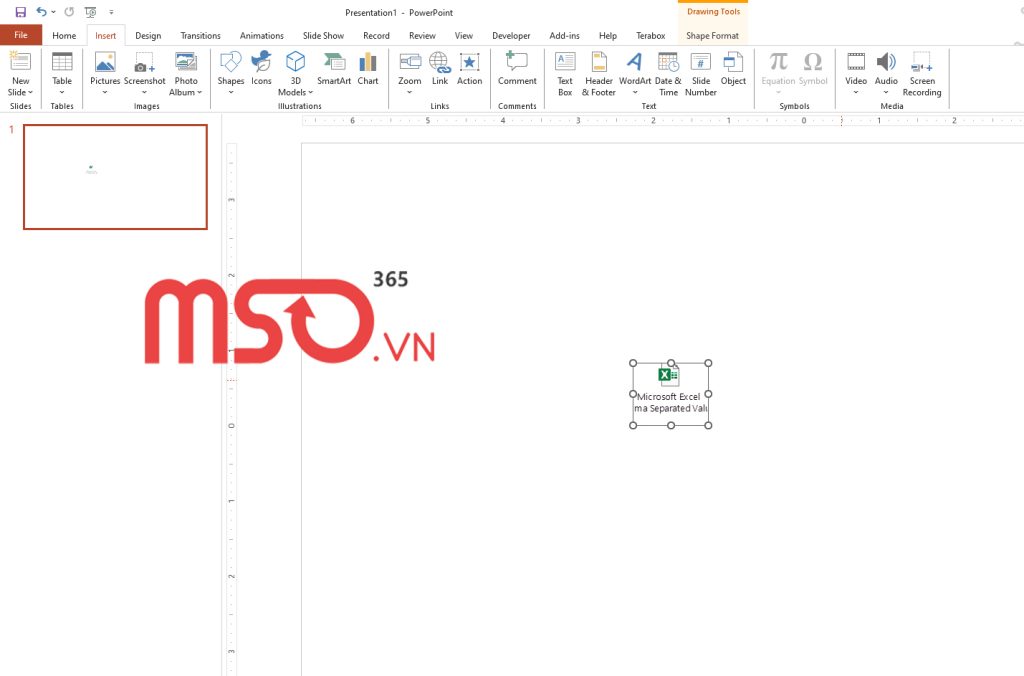Open the Audio dropdown arrow
Viewport: 1024px width, 676px height.
[x=886, y=92]
